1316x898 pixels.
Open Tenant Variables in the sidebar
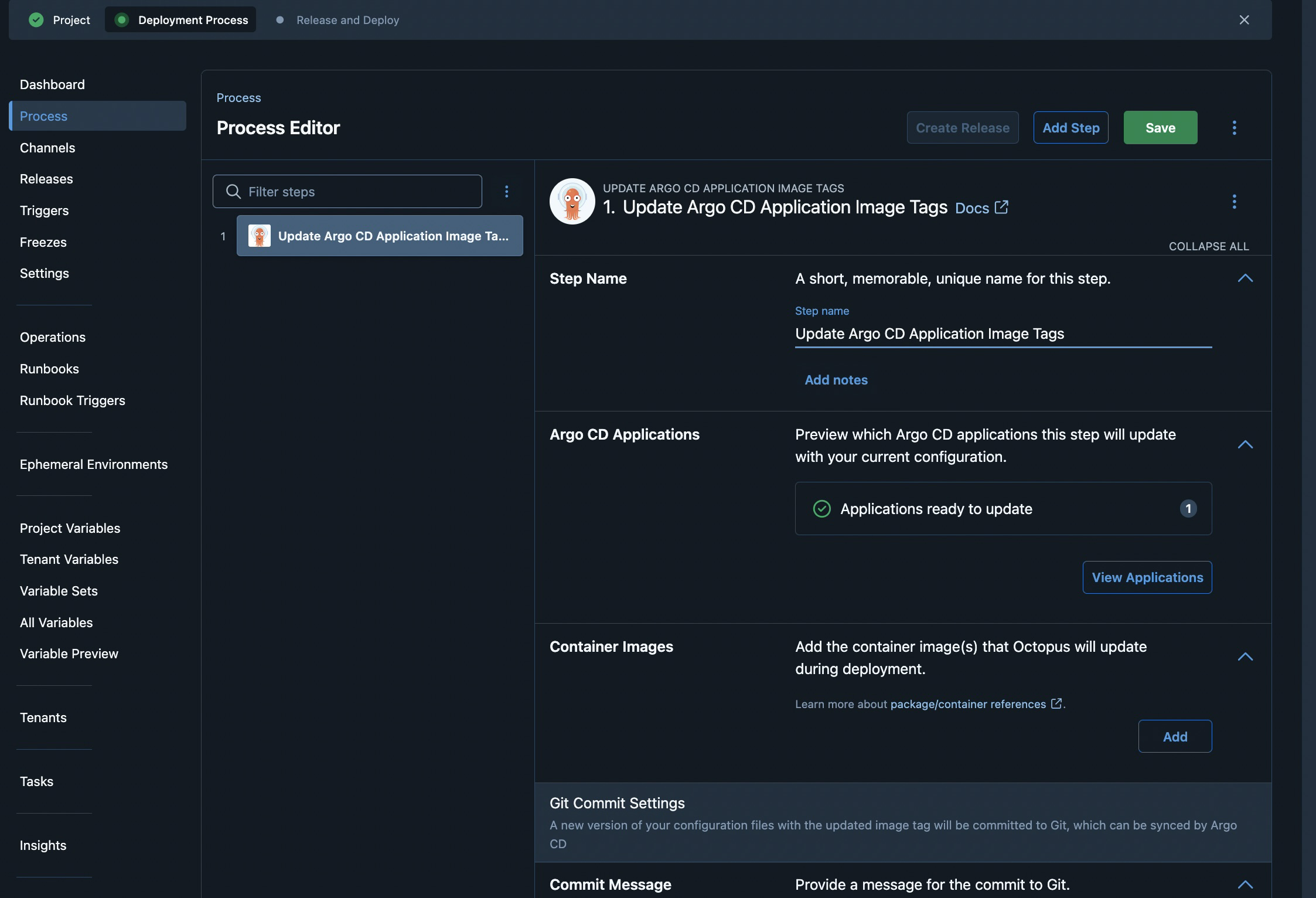pyautogui.click(x=69, y=559)
